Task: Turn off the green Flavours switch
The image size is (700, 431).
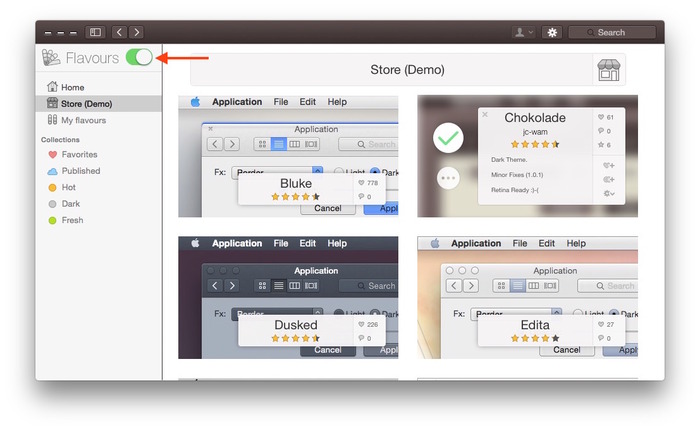Action: [139, 57]
